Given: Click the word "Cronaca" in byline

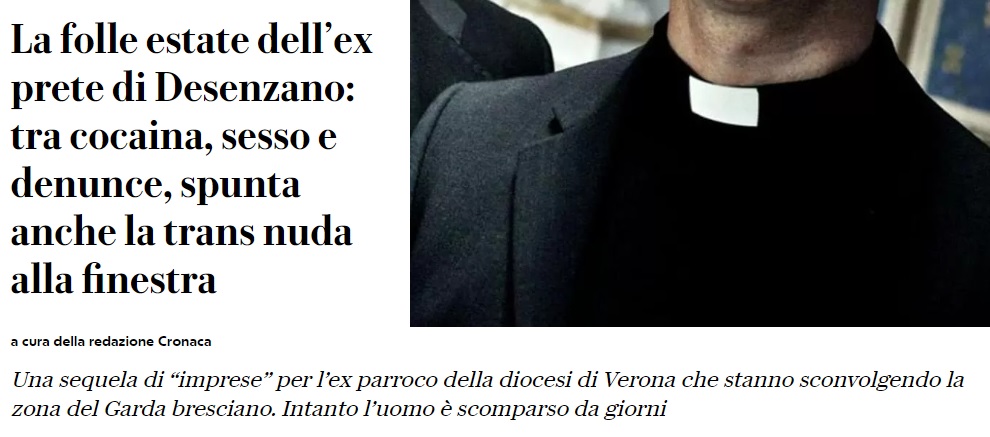Looking at the screenshot, I should pos(184,342).
